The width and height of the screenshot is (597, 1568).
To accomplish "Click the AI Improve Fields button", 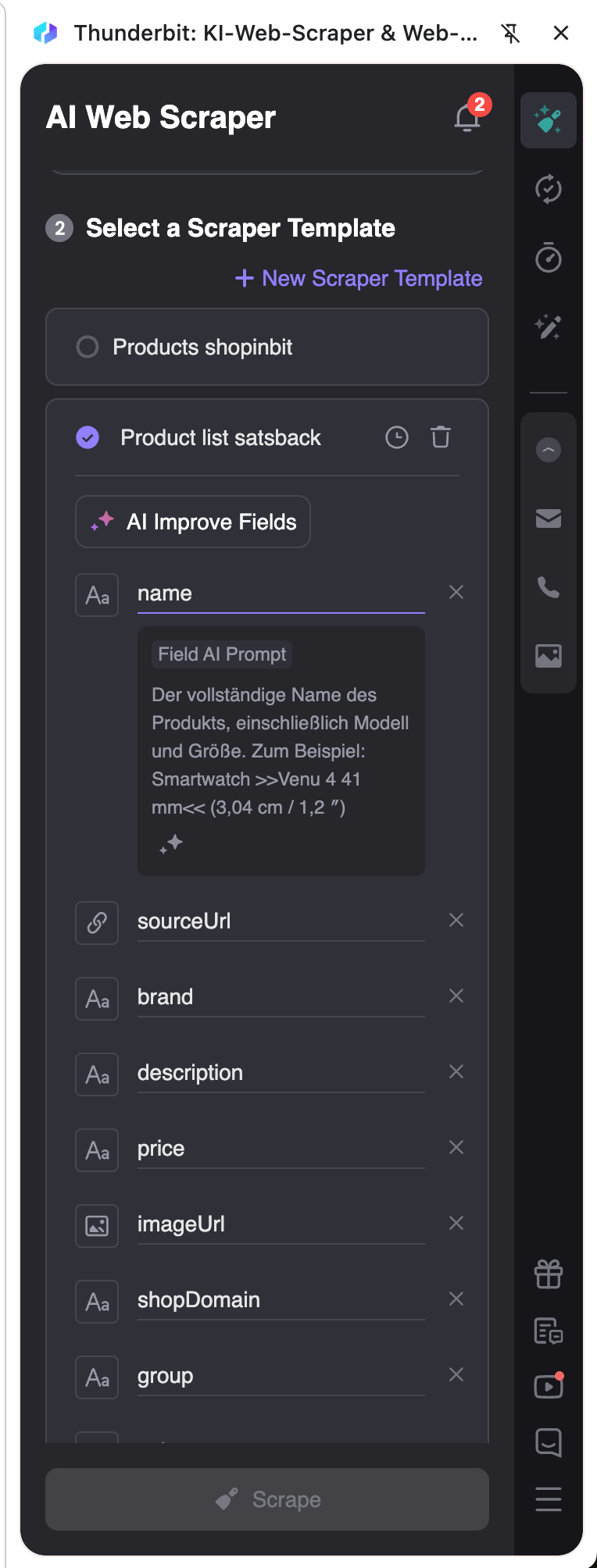I will tap(193, 522).
